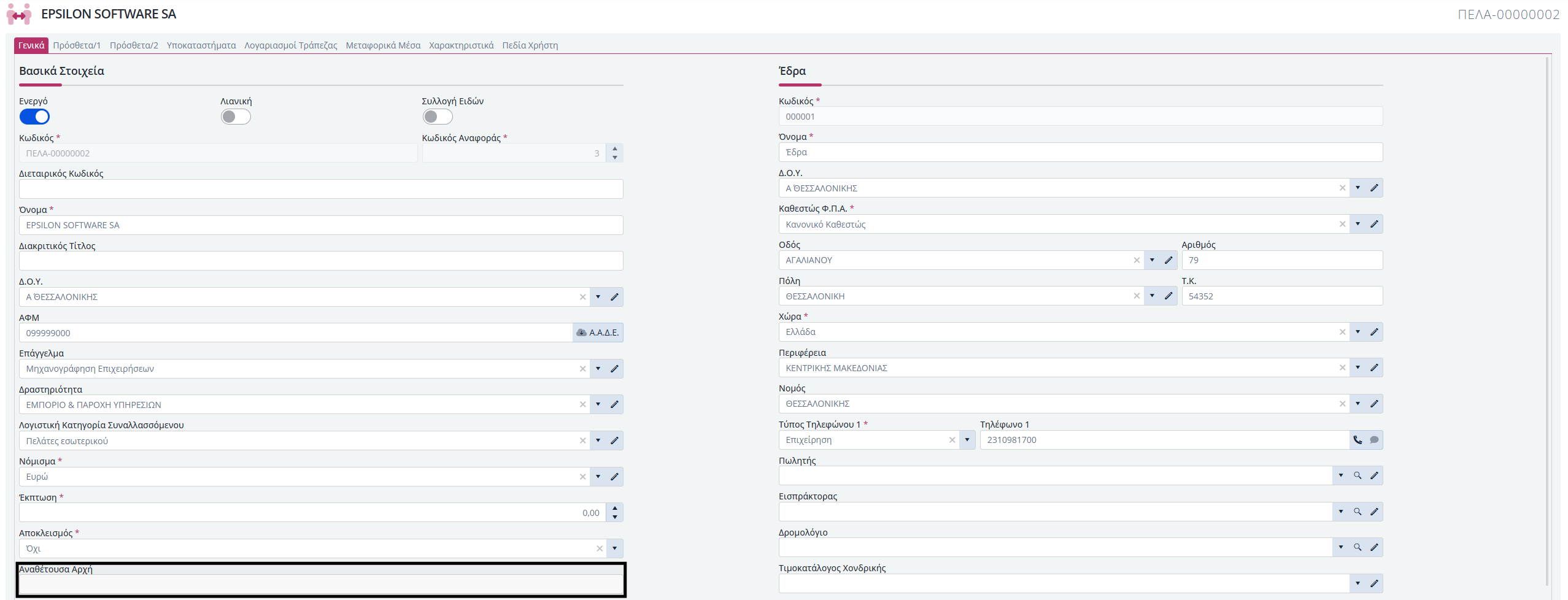1568x600 pixels.
Task: Open the Αποκλεισμός dropdown
Action: click(x=614, y=548)
